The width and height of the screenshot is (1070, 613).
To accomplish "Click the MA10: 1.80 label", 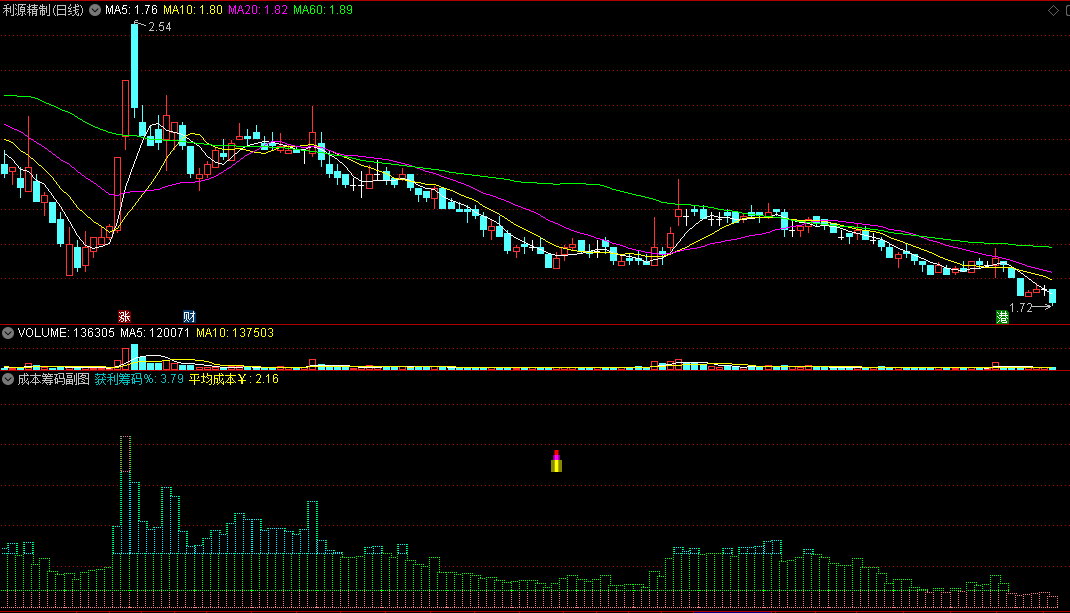I will pos(192,10).
